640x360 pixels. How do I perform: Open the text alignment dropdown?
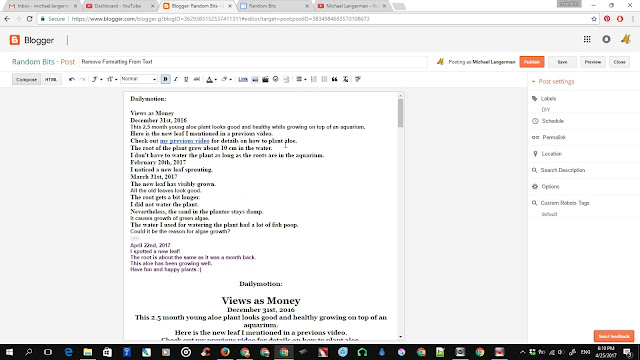[301, 79]
